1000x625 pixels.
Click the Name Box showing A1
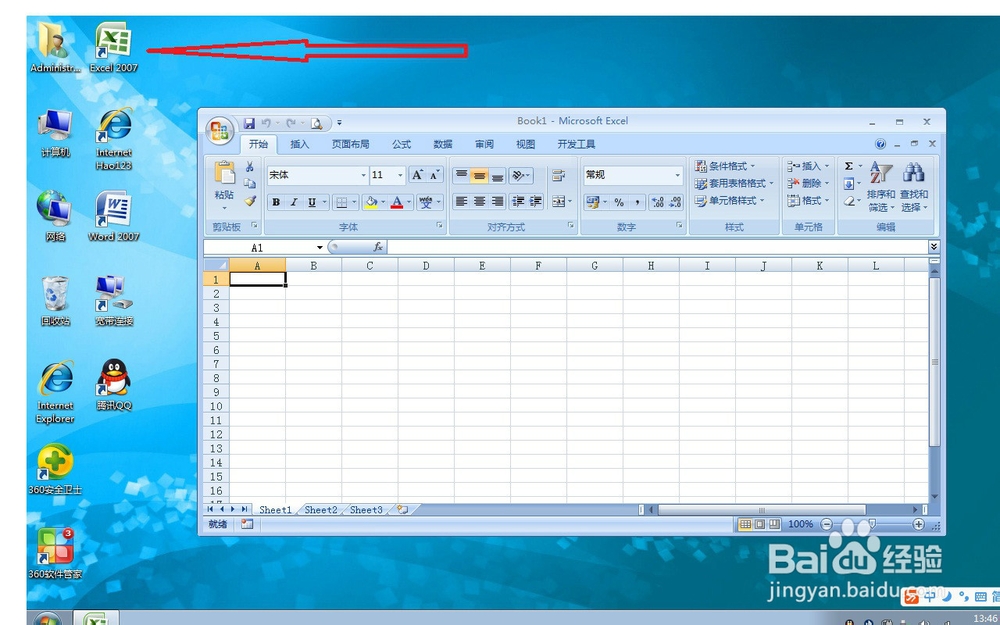pos(265,247)
